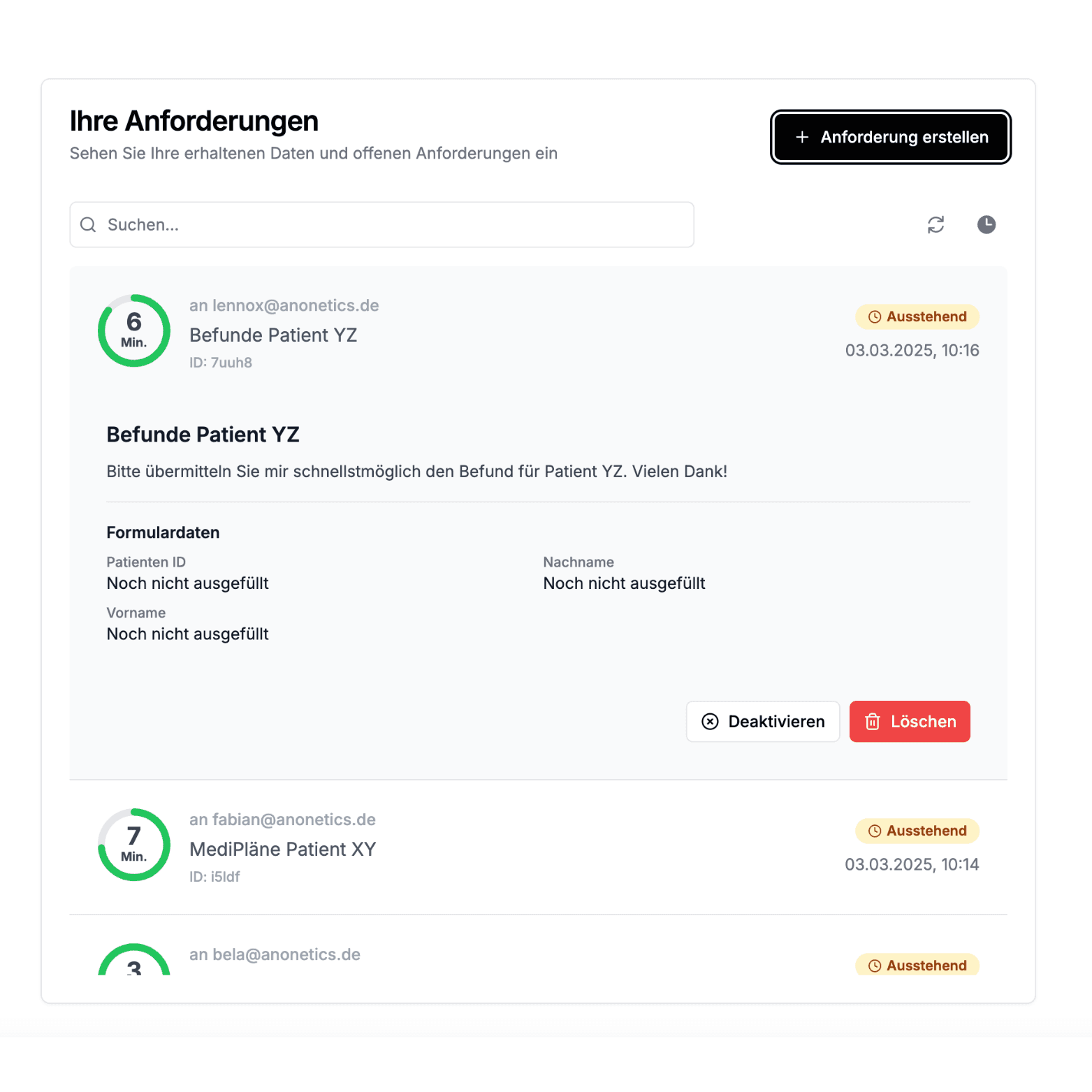This screenshot has width=1092, height=1092.
Task: Click the 7 Min. countdown ring
Action: (x=134, y=845)
